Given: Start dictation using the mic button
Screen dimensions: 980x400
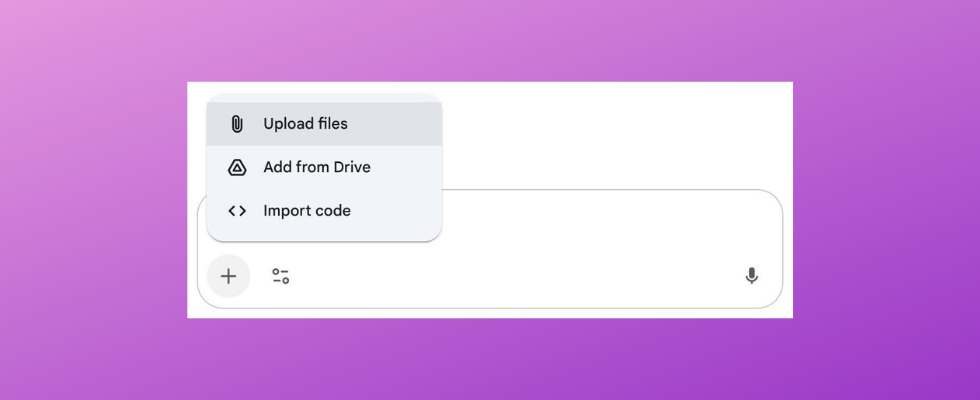Looking at the screenshot, I should (x=751, y=276).
